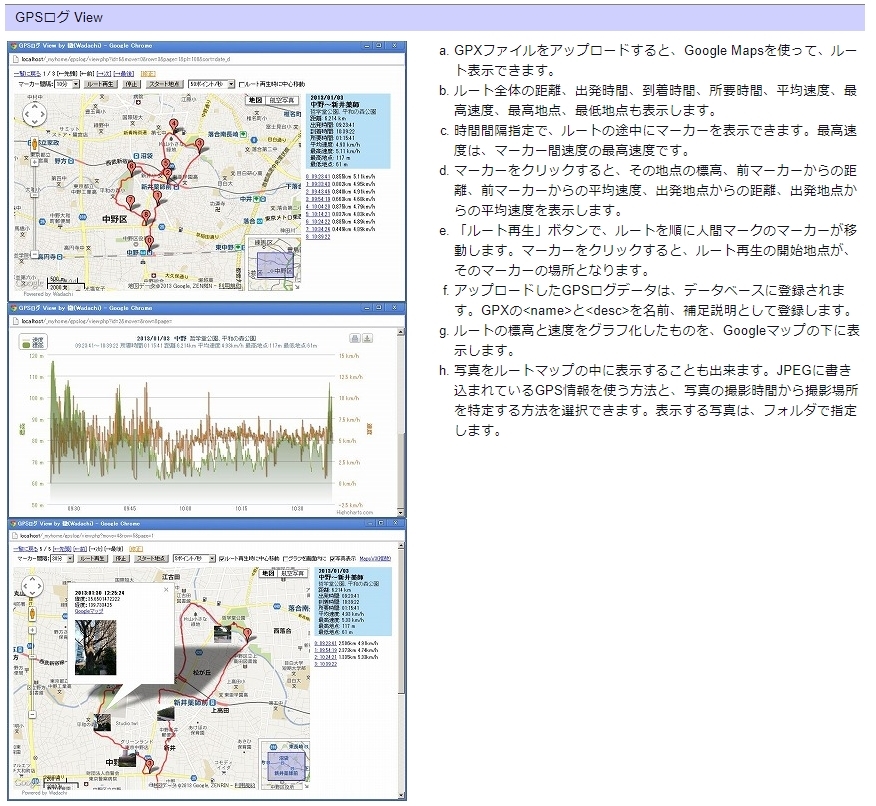Select the Street View pegman in top map
This screenshot has width=876, height=806.
click(x=35, y=145)
